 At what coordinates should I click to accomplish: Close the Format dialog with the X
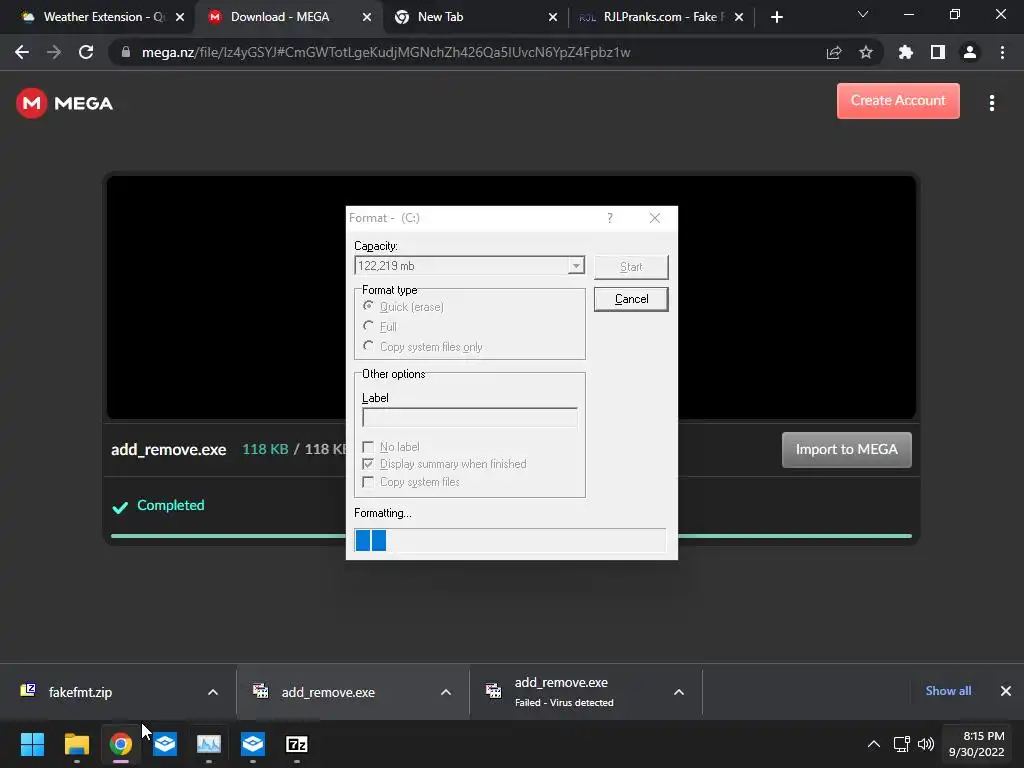coord(654,218)
